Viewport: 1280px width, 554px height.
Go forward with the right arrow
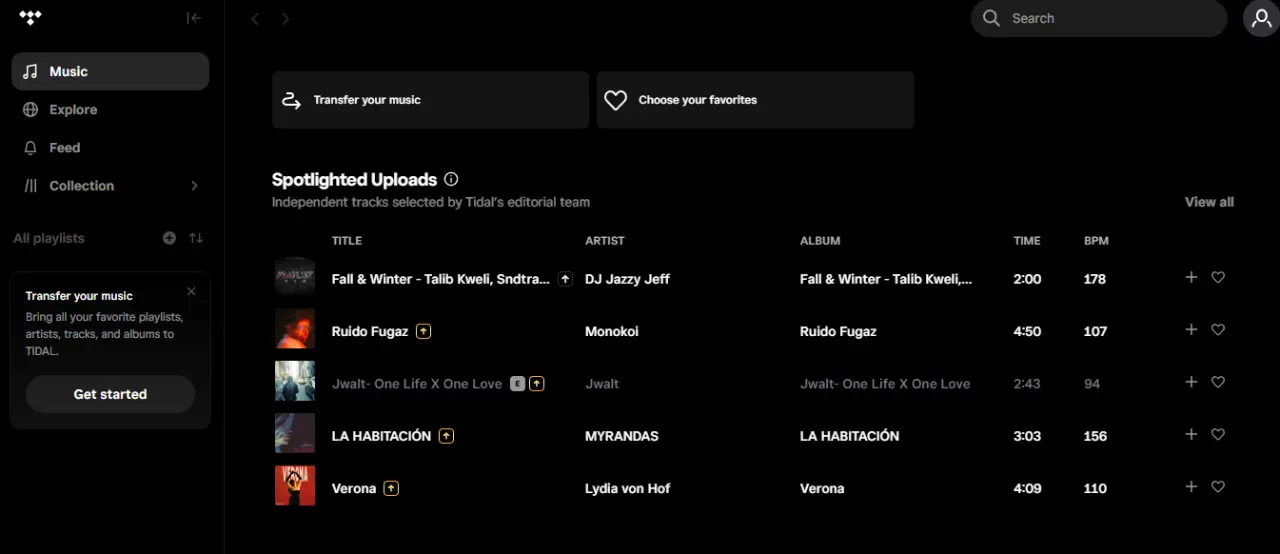(x=285, y=19)
